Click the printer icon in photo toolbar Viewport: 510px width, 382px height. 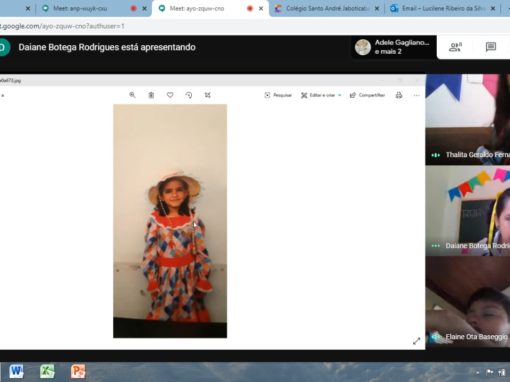tap(399, 95)
